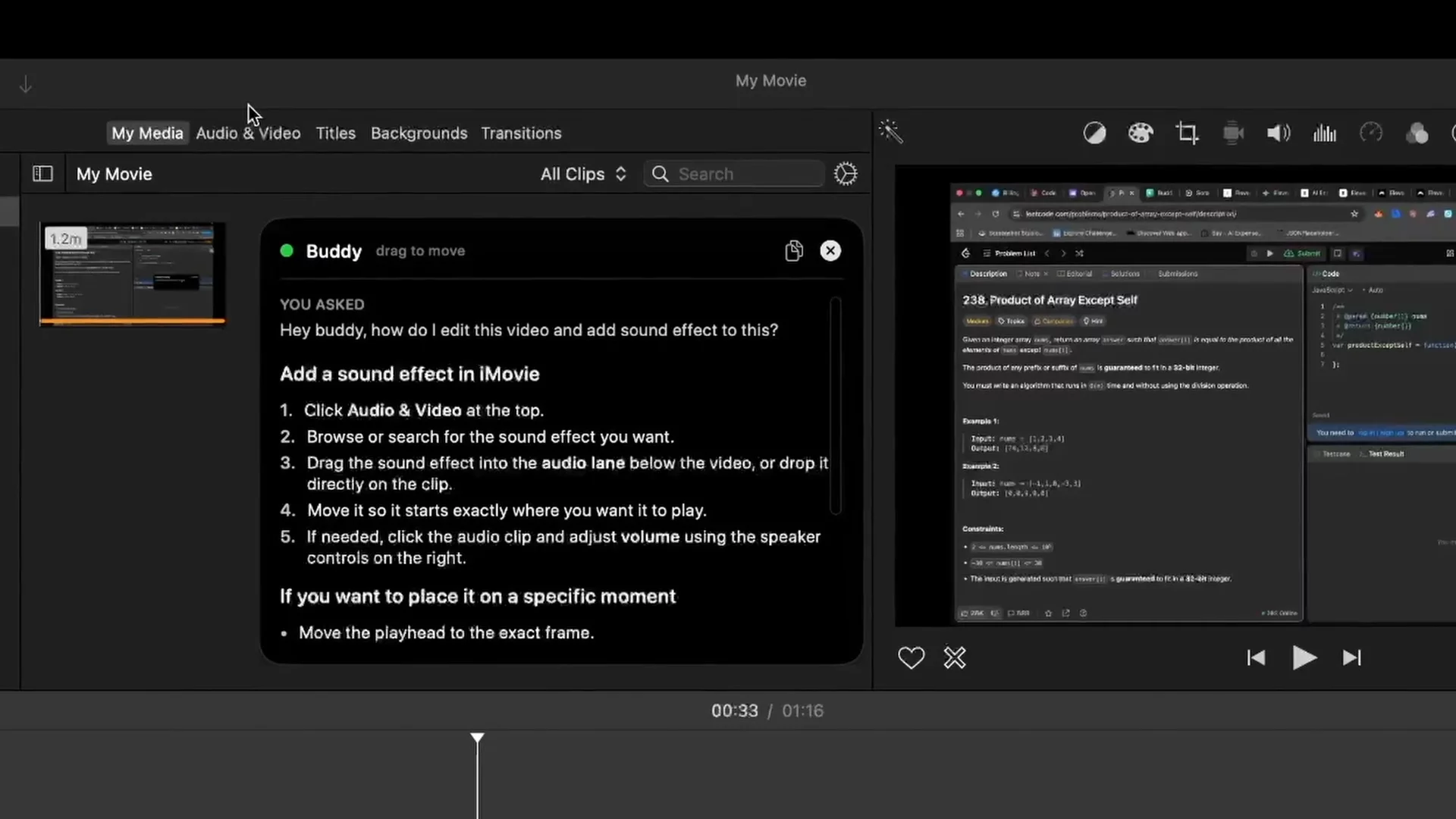The image size is (1456, 819).
Task: Open the color correction palette tool
Action: click(x=1141, y=133)
